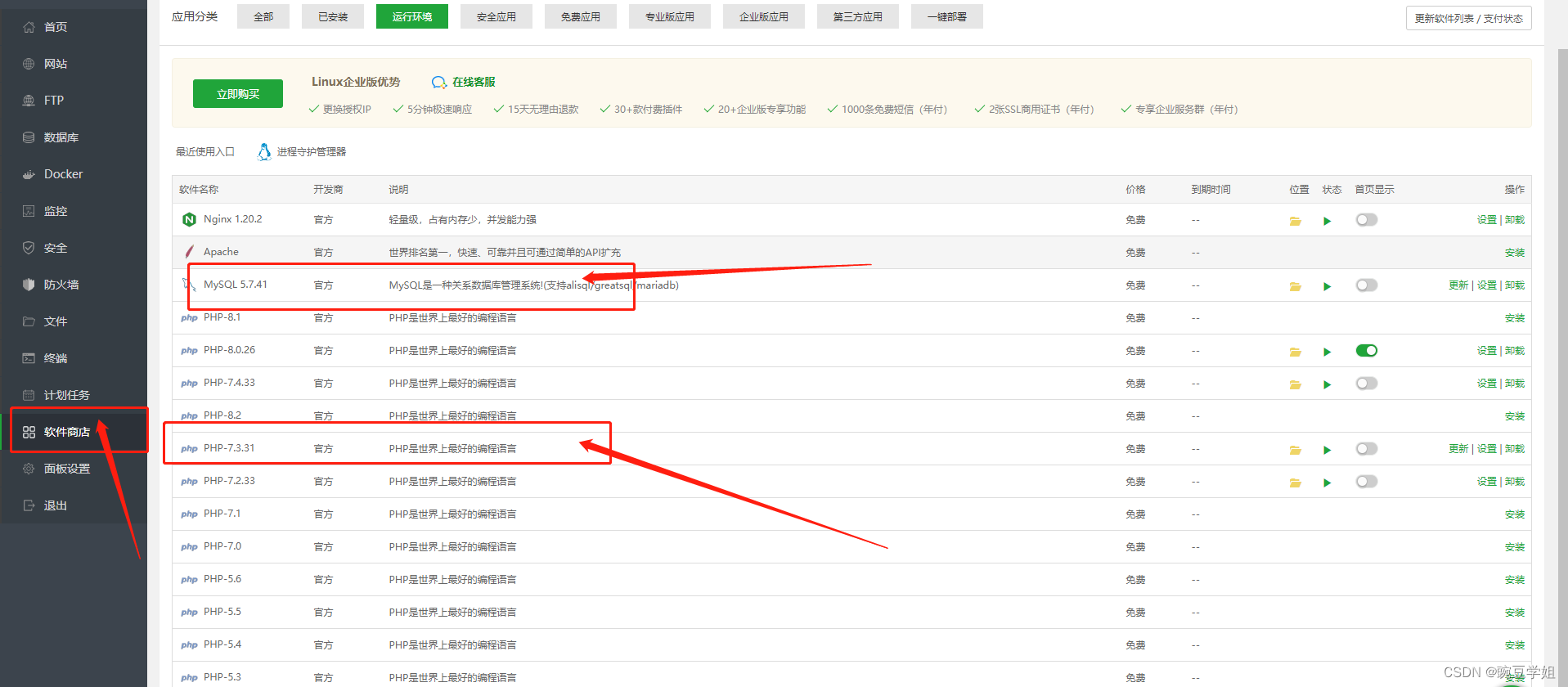Click the MySQL play status icon

pyautogui.click(x=1328, y=286)
